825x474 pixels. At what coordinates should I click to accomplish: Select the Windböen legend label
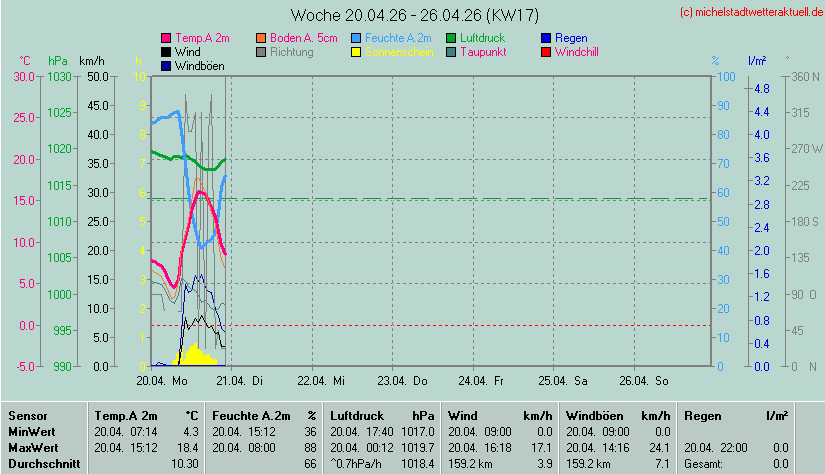199,65
